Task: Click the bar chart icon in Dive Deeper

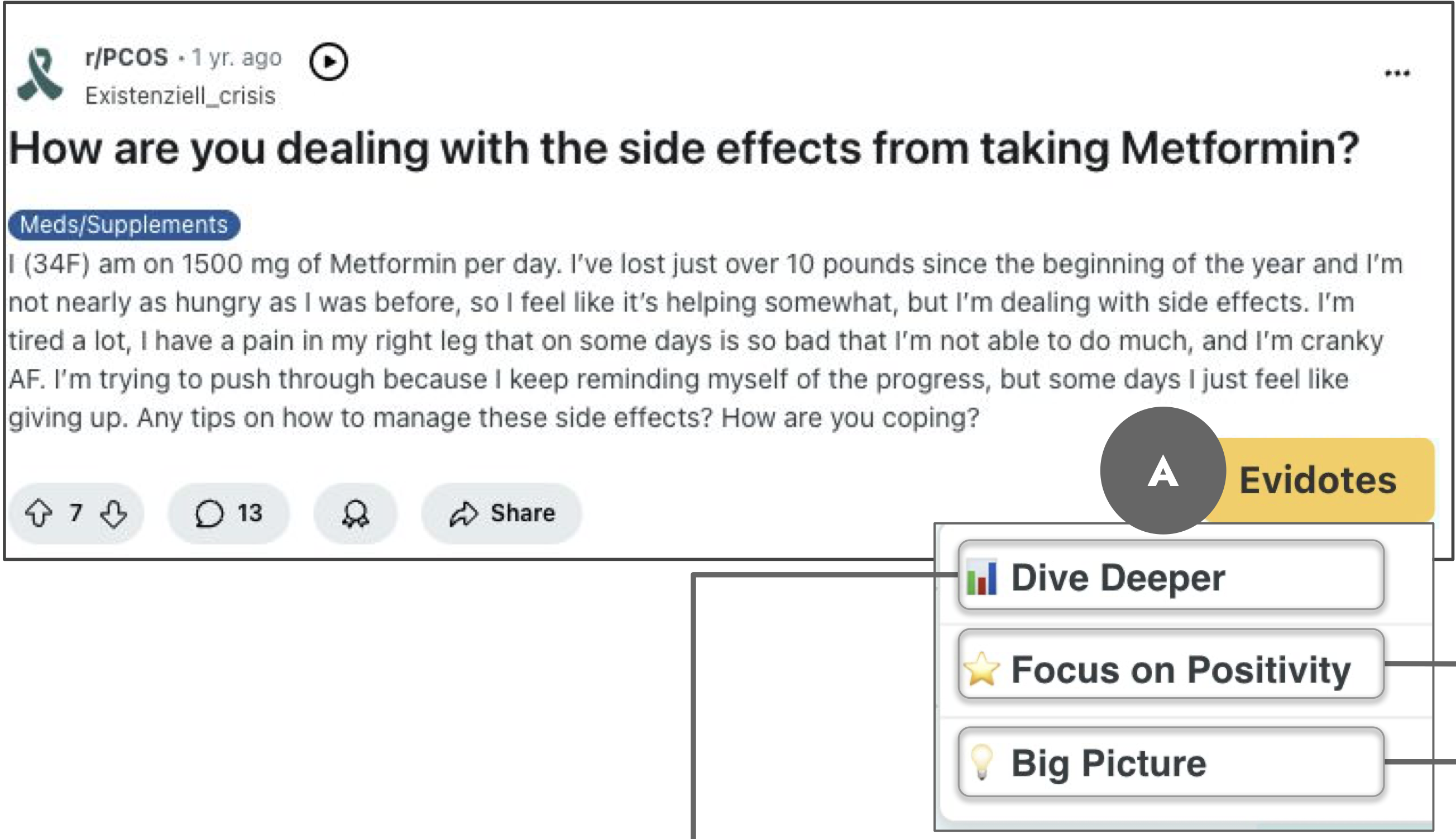Action: pyautogui.click(x=981, y=577)
